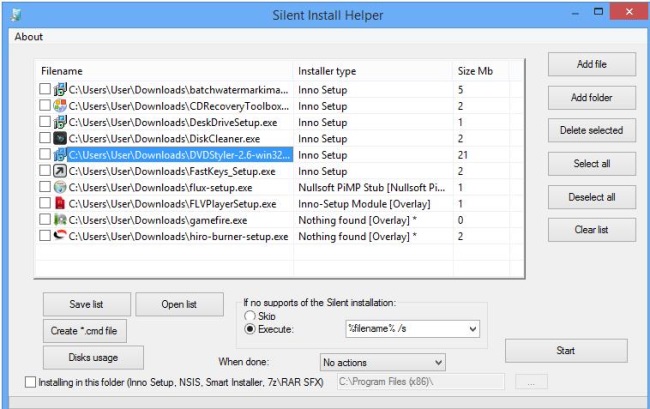The image size is (650, 409).
Task: Click the Add folder button
Action: coord(592,97)
